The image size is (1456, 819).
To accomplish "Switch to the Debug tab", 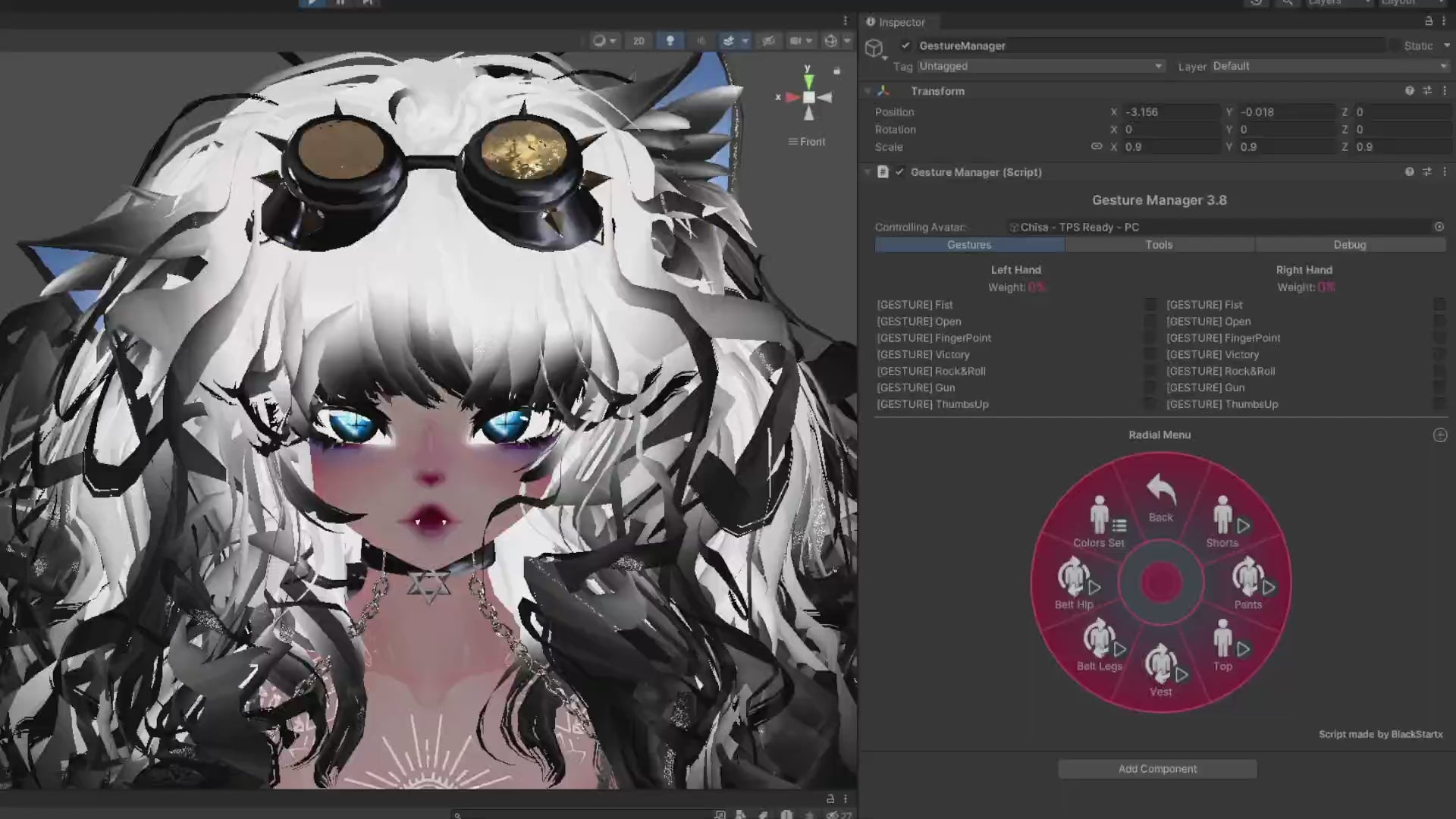I will click(1349, 245).
